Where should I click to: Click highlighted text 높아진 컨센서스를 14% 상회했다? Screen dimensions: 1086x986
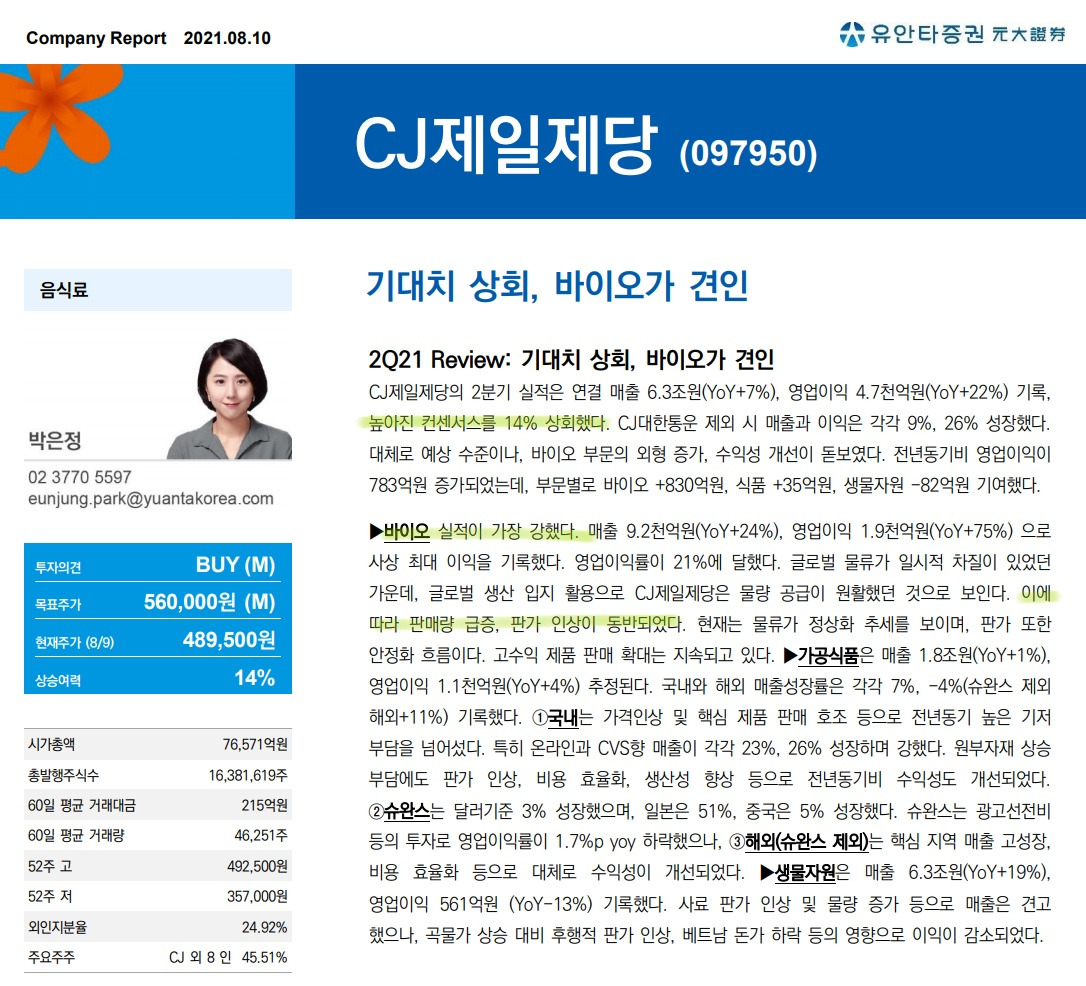tap(488, 423)
